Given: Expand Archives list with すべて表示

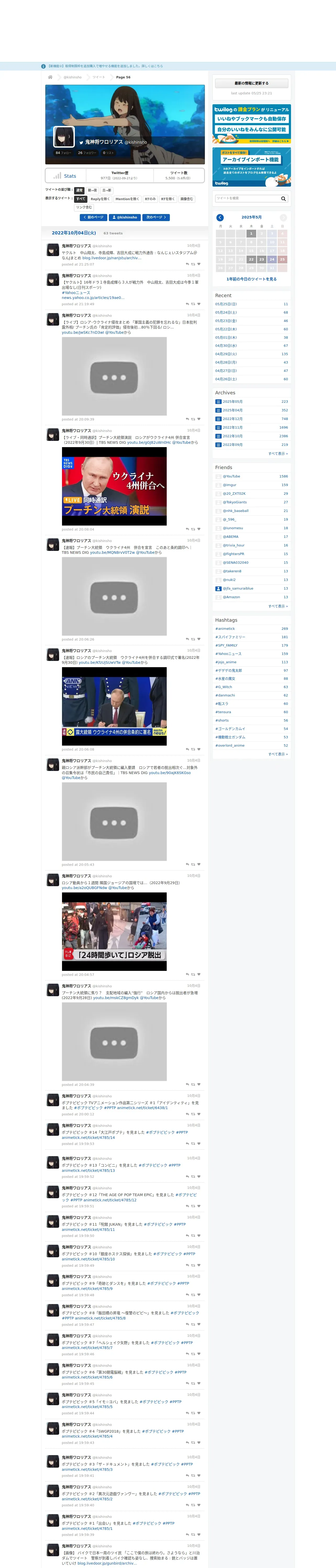Looking at the screenshot, I should click(278, 453).
